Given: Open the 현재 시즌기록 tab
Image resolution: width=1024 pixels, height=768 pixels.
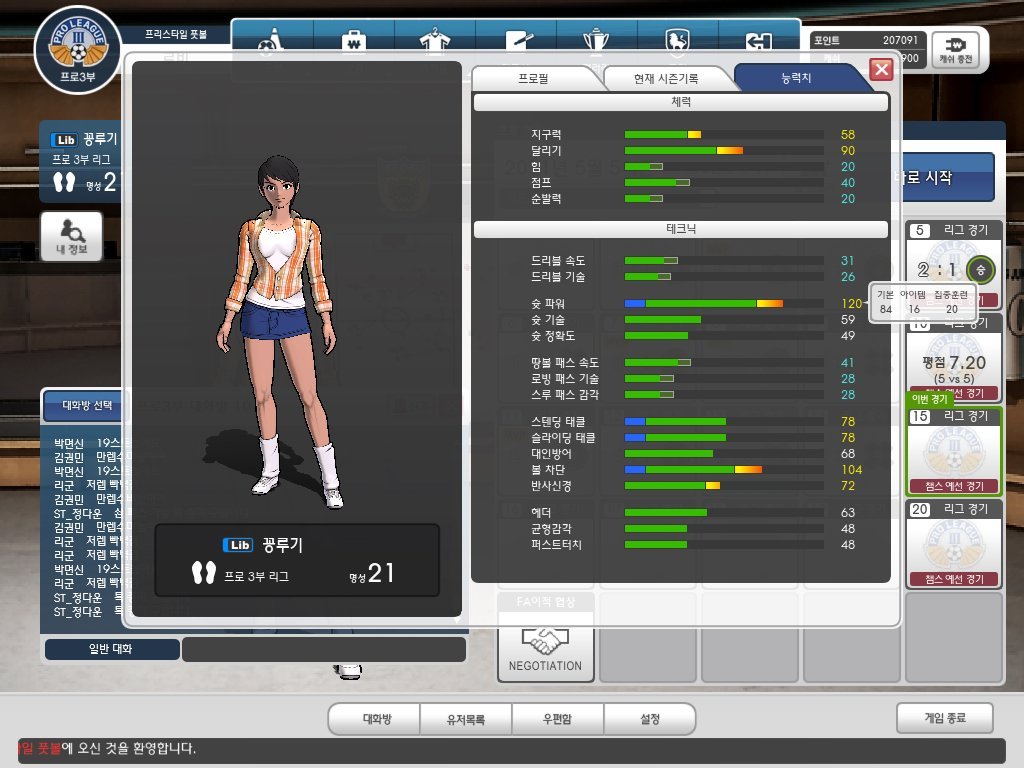Looking at the screenshot, I should (666, 77).
